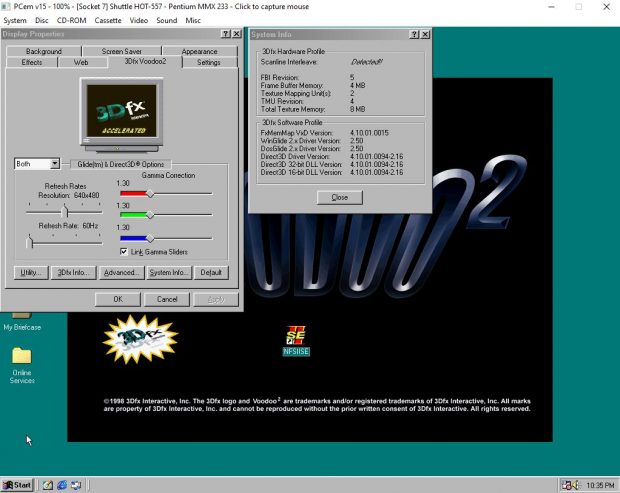
Task: Toggle Link Gamma Sliders checkbox
Action: [x=124, y=251]
